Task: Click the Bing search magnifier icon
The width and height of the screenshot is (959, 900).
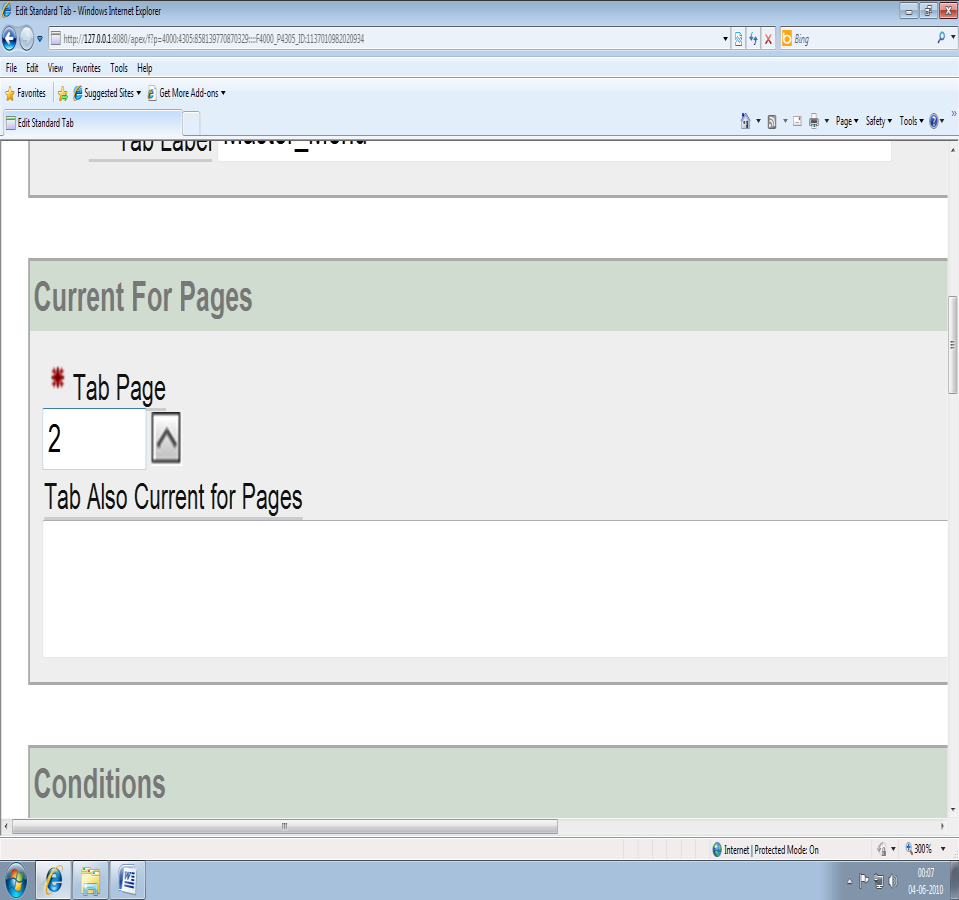Action: 941,39
